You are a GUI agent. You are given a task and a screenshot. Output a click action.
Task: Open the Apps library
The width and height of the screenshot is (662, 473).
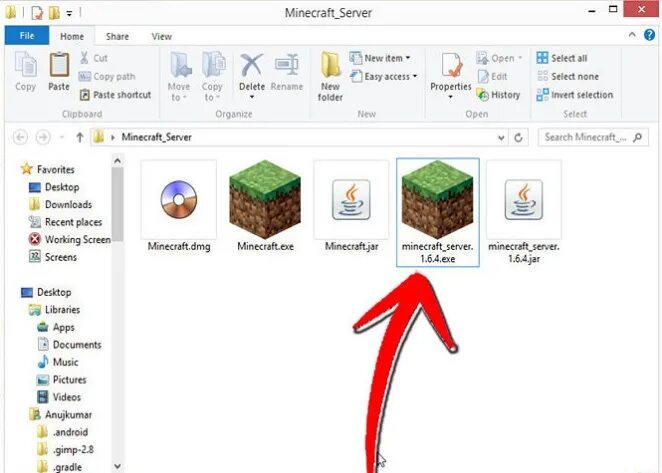pos(56,327)
